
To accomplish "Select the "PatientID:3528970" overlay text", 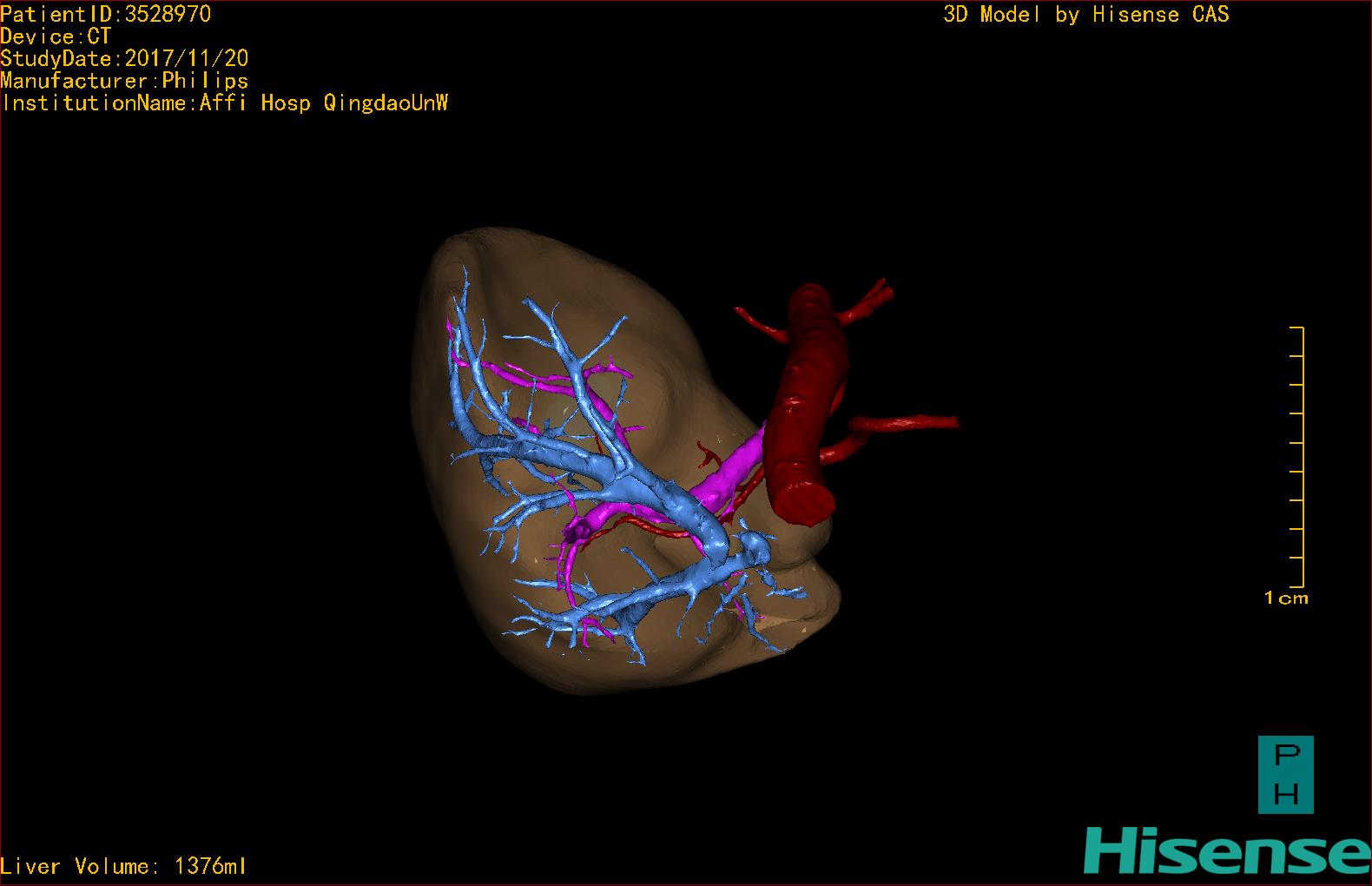I will point(105,14).
